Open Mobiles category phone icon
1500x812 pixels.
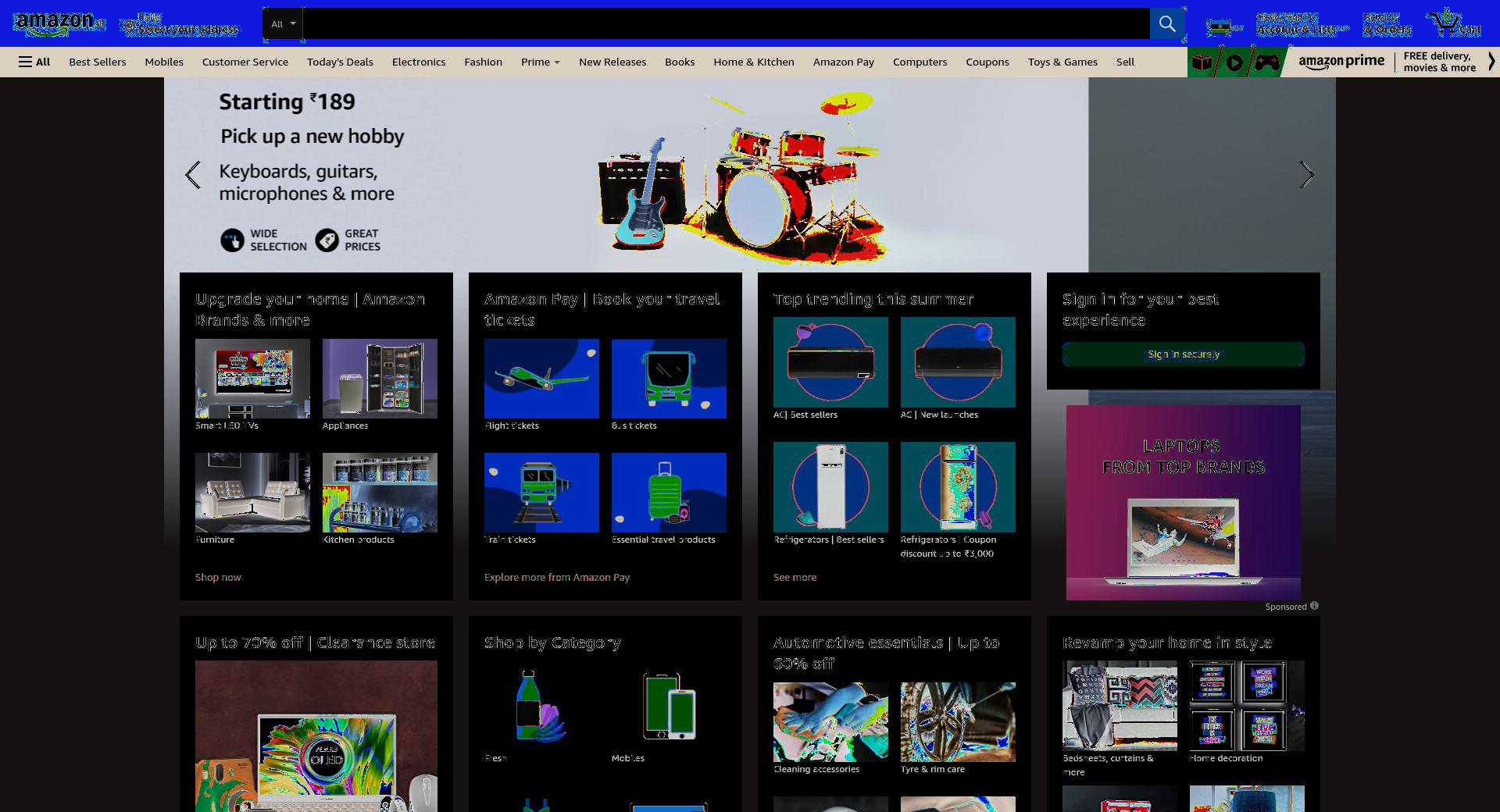point(669,706)
